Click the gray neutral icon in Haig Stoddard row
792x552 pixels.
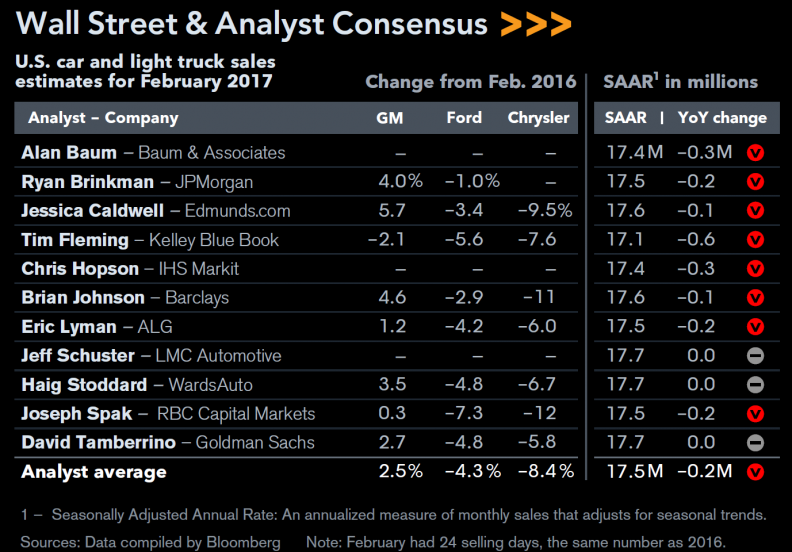[x=755, y=385]
